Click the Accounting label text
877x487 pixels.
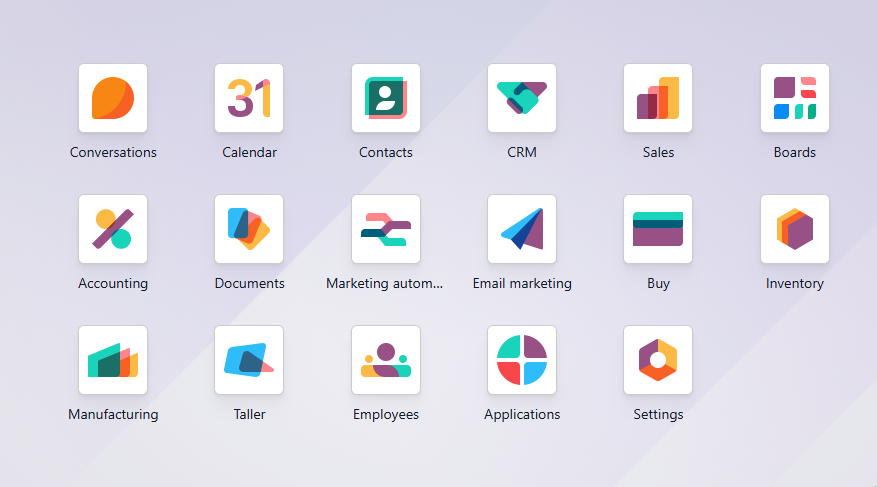(x=113, y=283)
